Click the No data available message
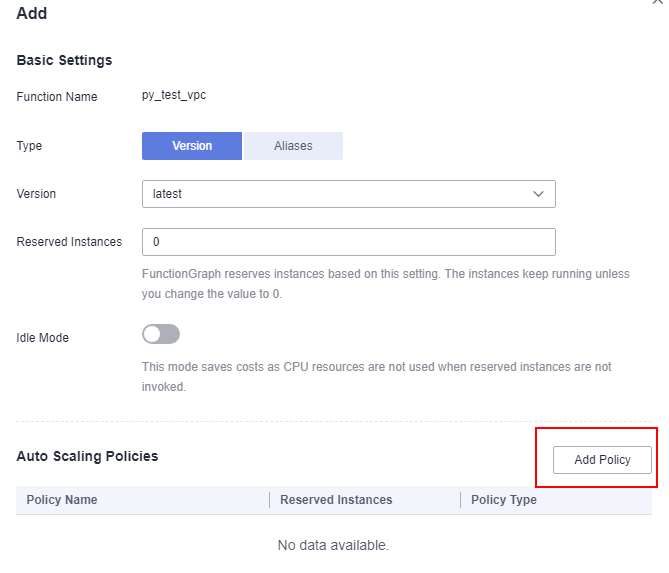Image resolution: width=669 pixels, height=573 pixels. (333, 545)
